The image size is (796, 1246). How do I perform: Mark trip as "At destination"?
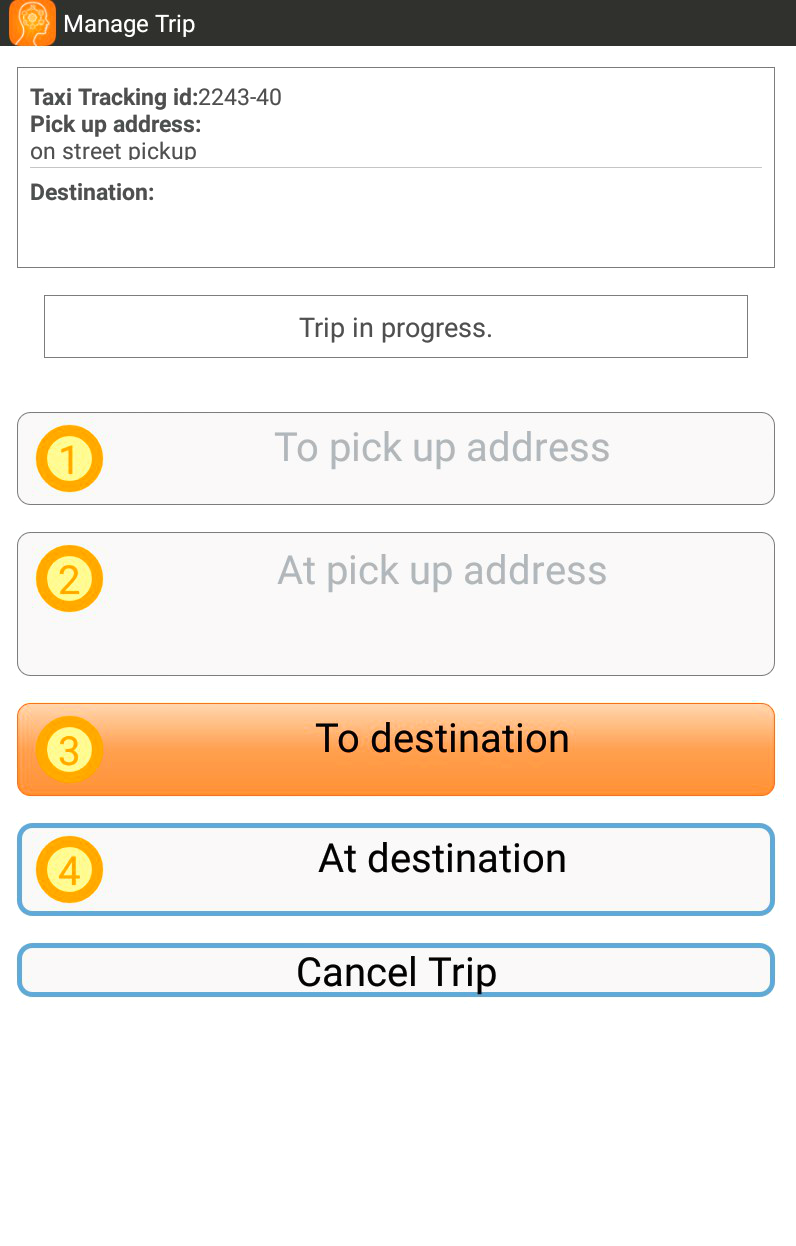396,869
